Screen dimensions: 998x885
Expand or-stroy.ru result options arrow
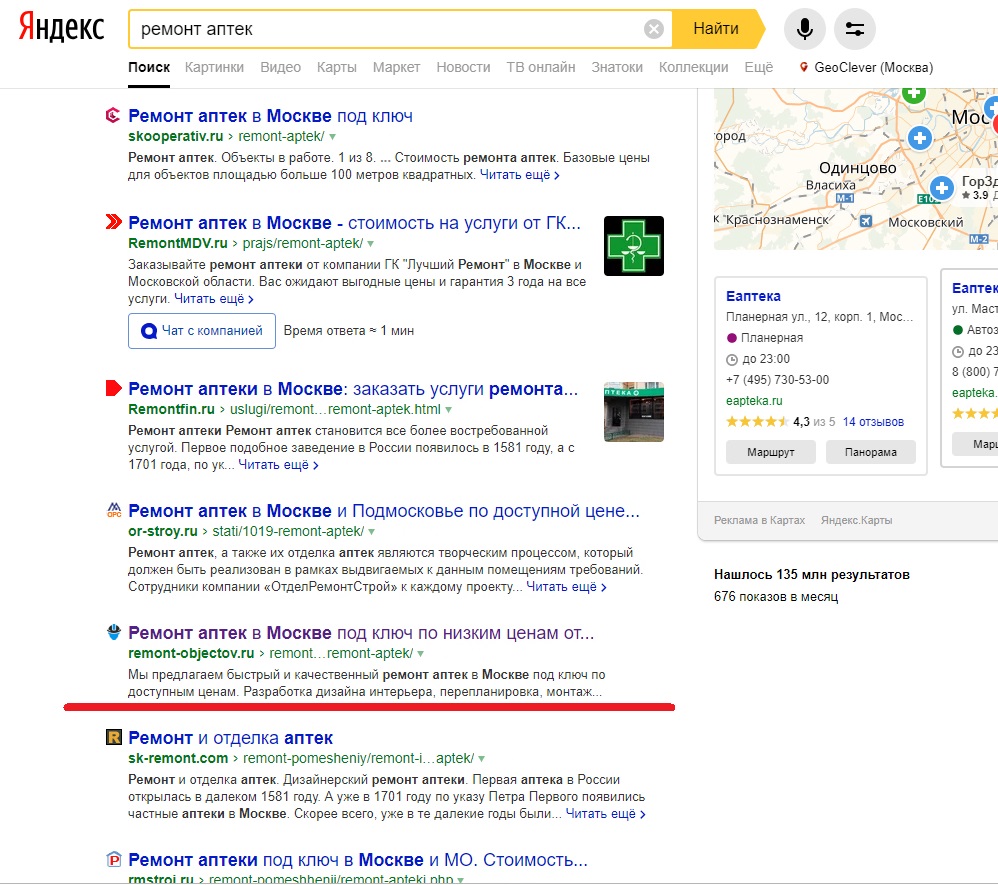(372, 532)
